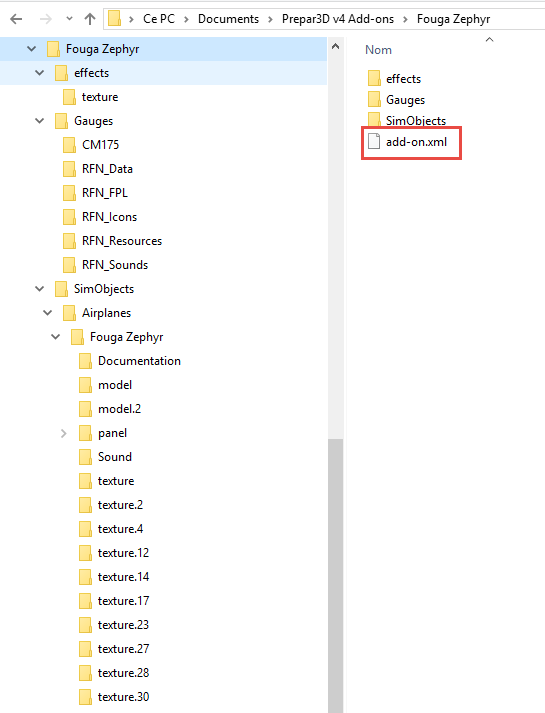The image size is (545, 713).
Task: Click the folder icon beside effects in the file list
Action: click(x=374, y=78)
